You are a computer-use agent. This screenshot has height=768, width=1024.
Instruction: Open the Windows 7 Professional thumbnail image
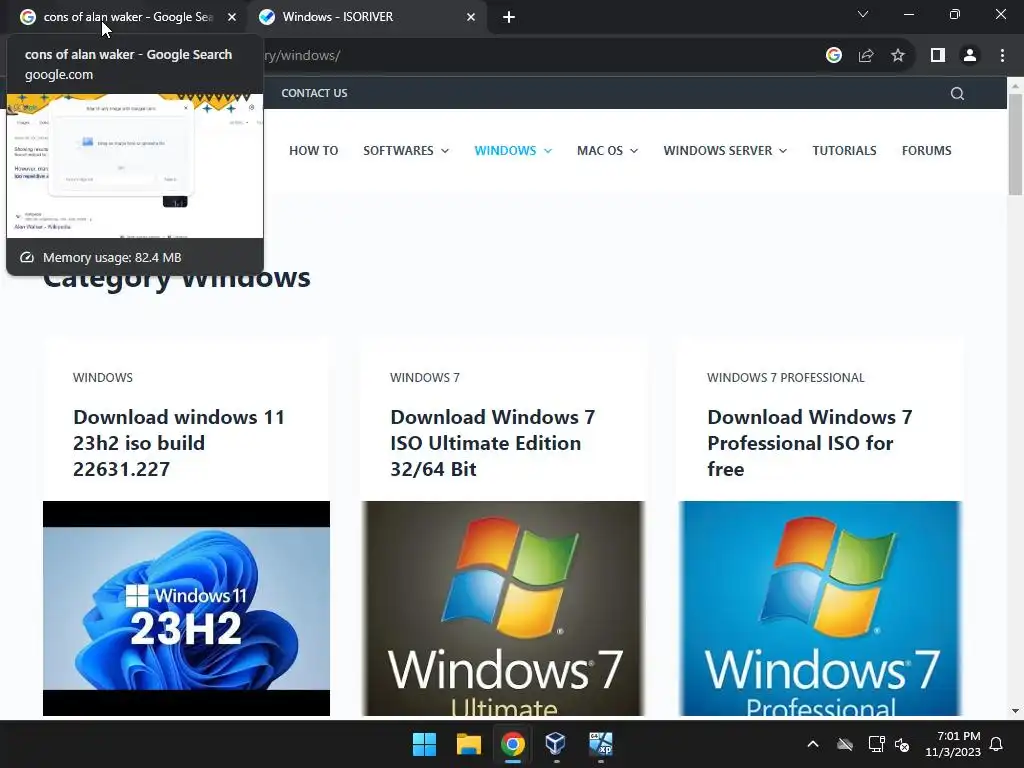pyautogui.click(x=820, y=609)
